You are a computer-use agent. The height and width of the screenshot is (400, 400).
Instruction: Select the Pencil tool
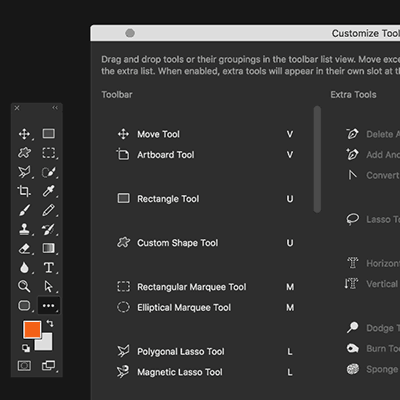coord(49,210)
